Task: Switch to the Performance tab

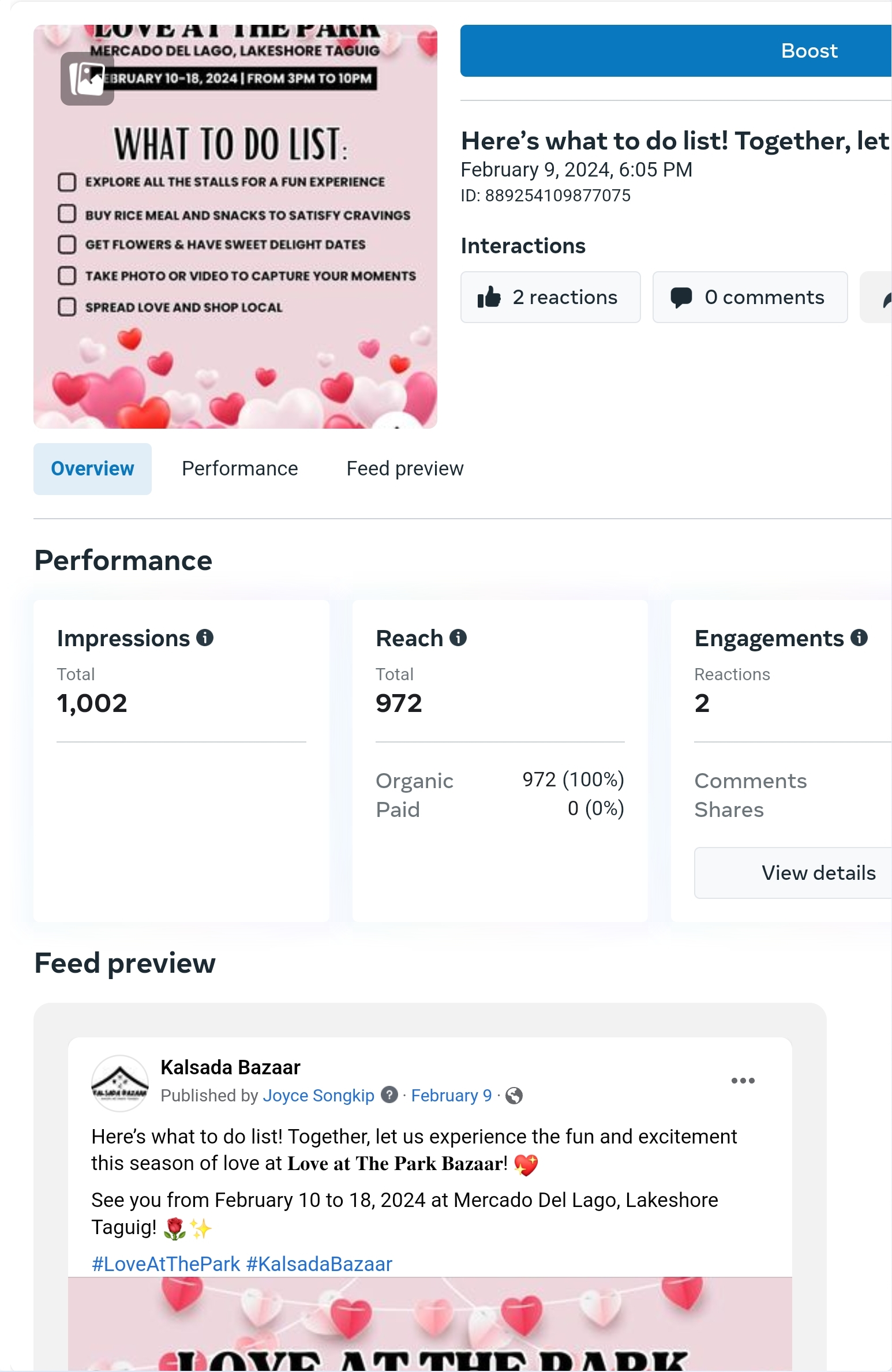Action: (239, 468)
